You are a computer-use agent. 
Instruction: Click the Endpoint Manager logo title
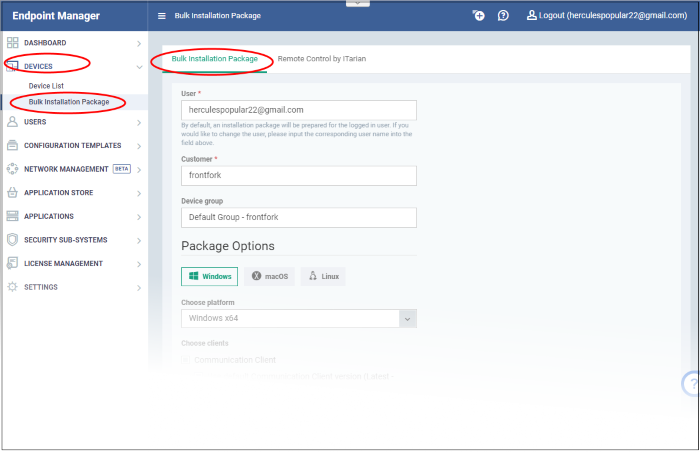pyautogui.click(x=56, y=16)
